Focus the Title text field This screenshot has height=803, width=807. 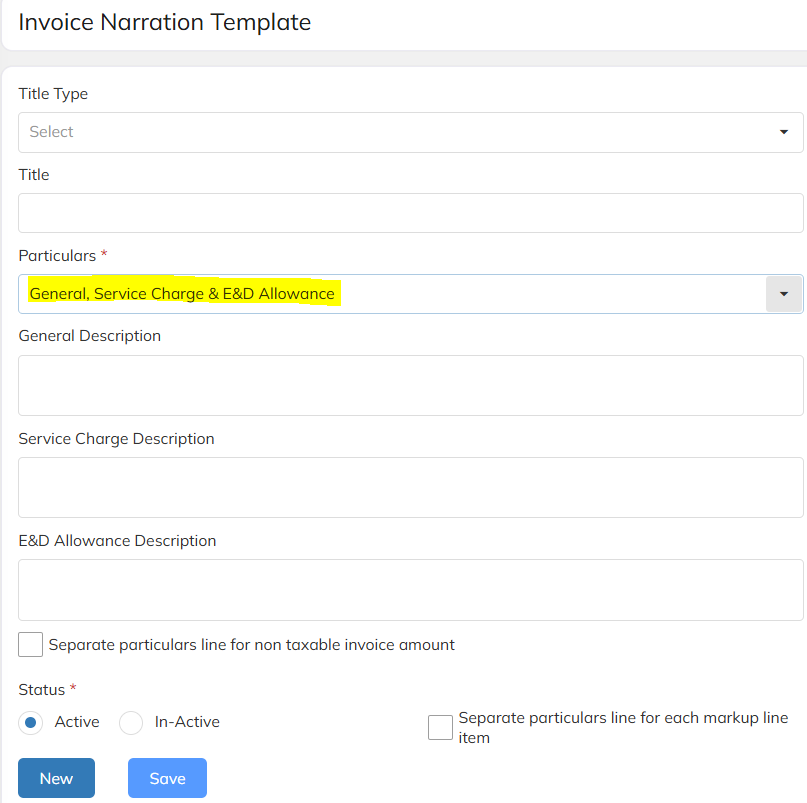click(x=411, y=213)
